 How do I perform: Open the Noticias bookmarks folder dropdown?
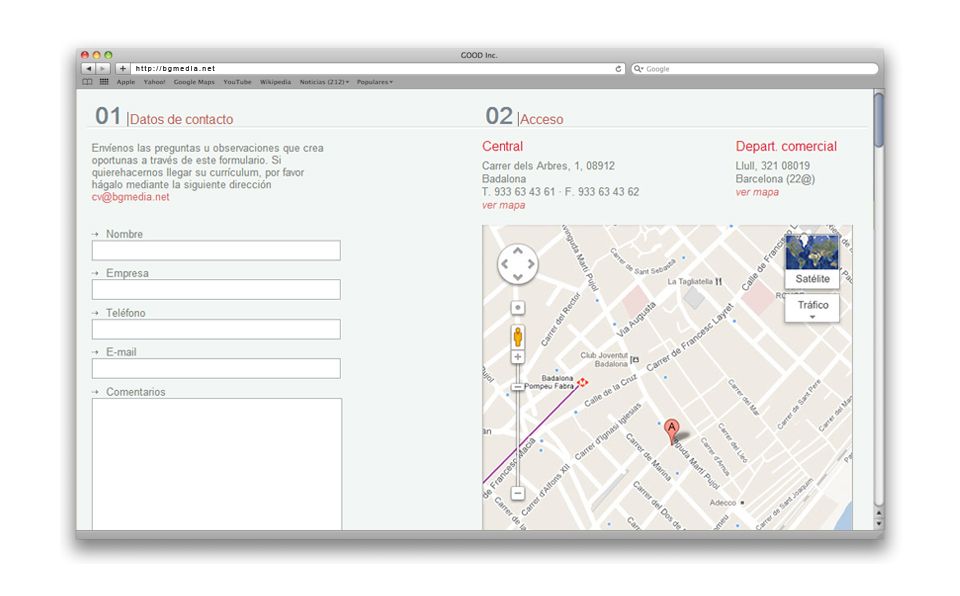pos(324,82)
